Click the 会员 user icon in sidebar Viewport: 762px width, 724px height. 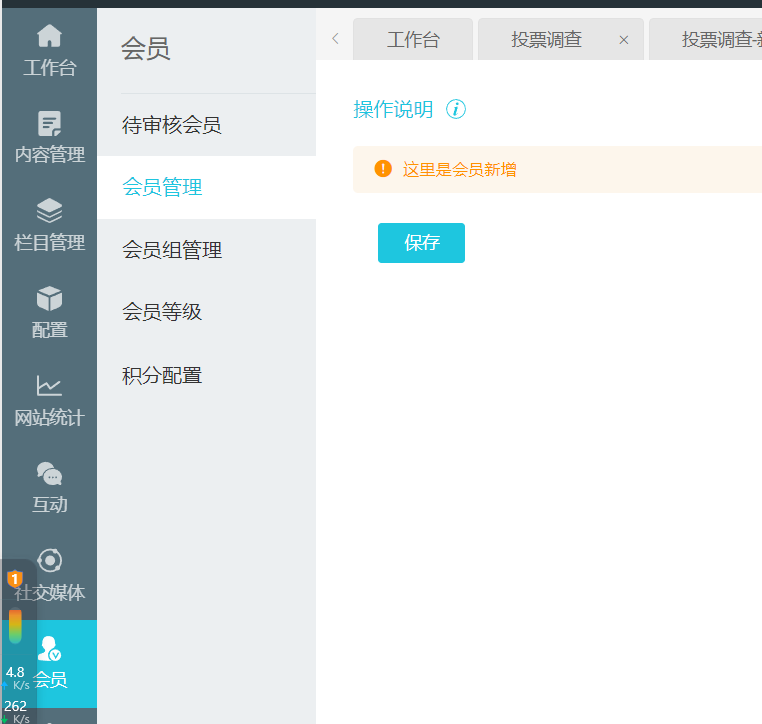(49, 648)
